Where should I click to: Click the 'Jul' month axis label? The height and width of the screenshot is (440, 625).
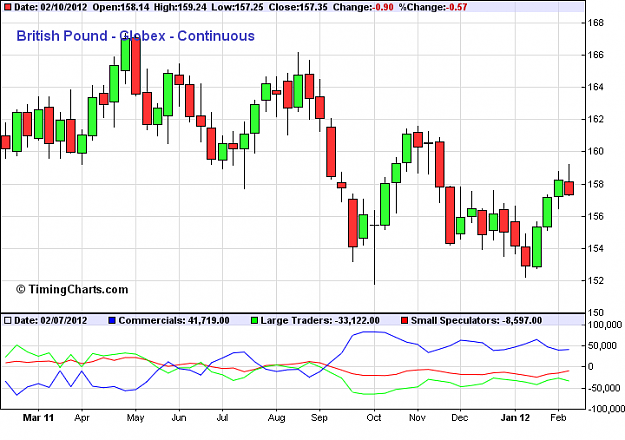click(222, 418)
